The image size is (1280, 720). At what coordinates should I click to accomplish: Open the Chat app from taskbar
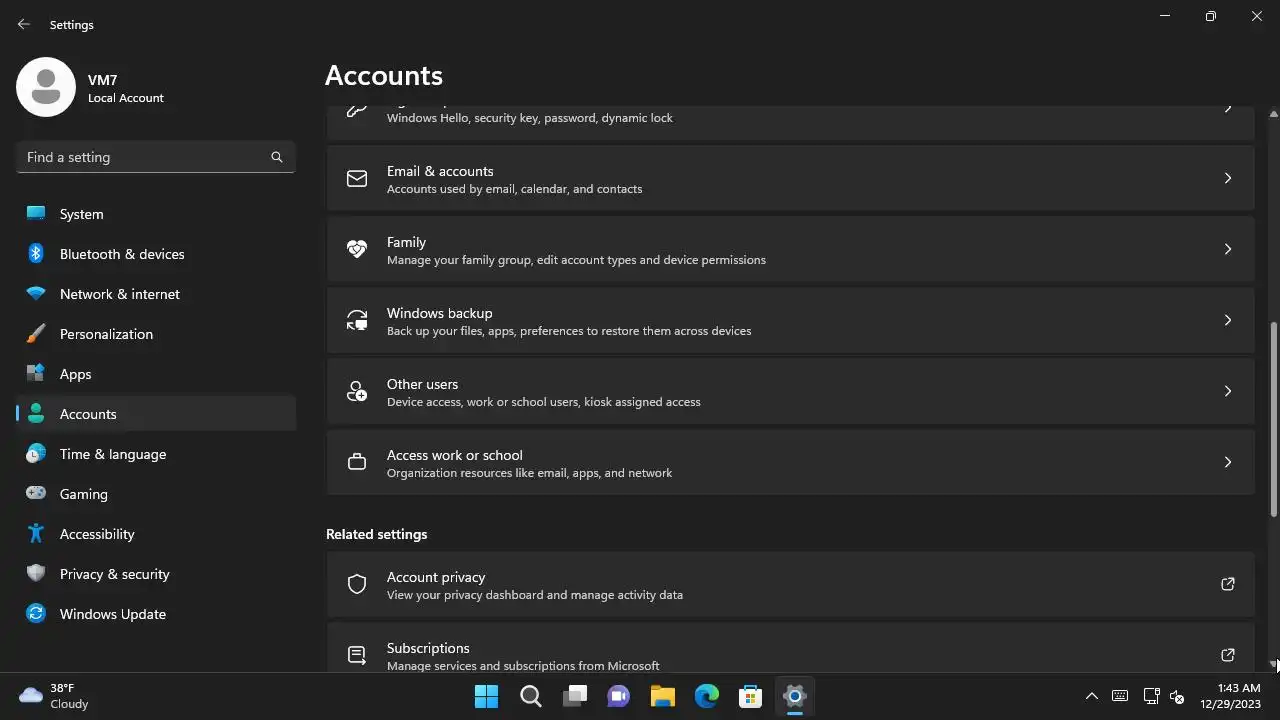point(619,696)
